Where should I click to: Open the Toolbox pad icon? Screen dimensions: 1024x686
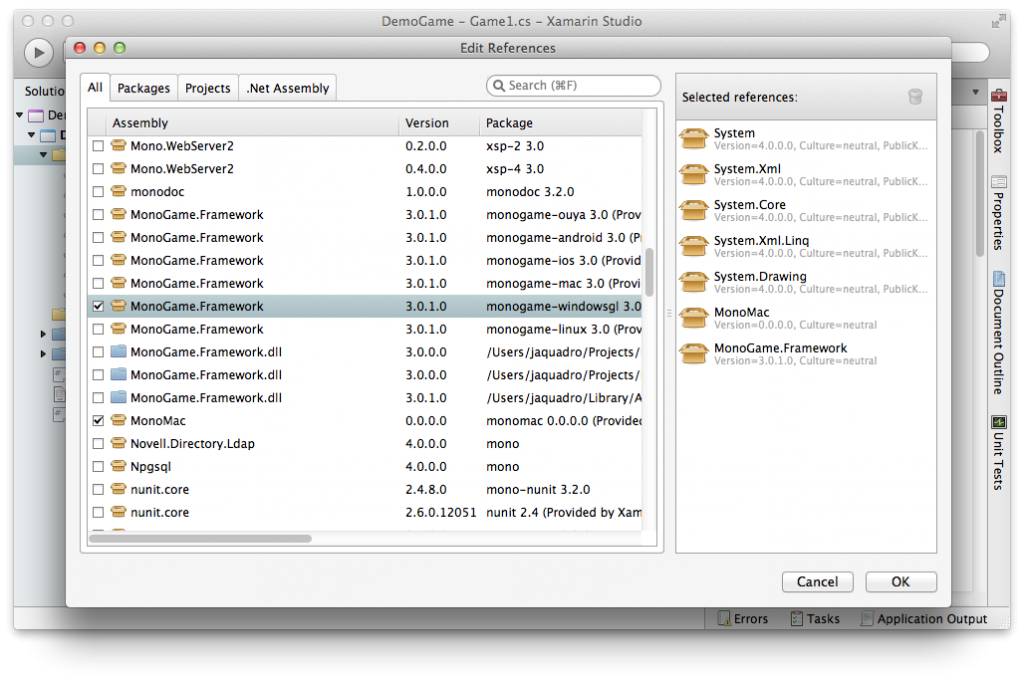[999, 95]
